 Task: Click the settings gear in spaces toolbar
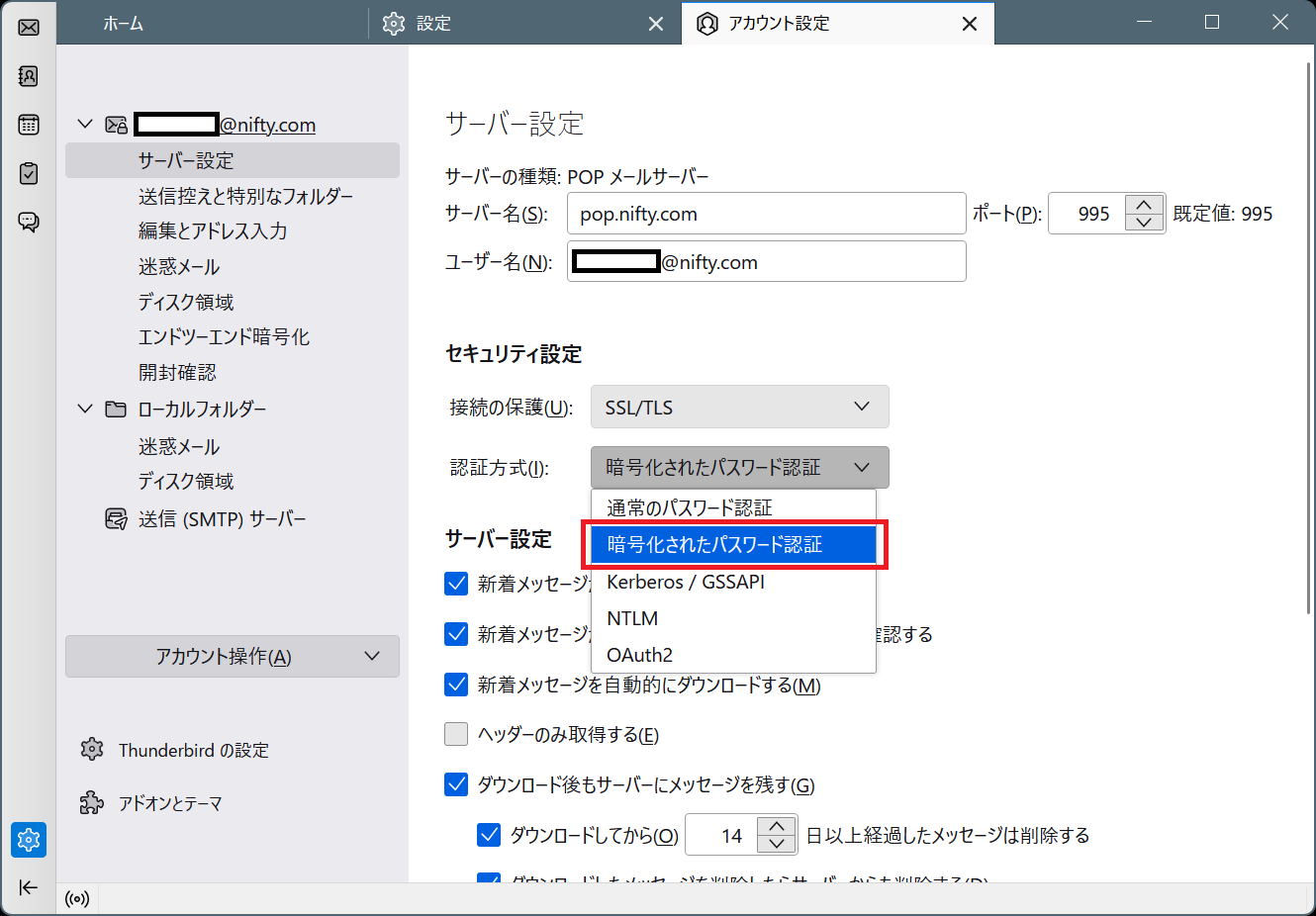29,840
